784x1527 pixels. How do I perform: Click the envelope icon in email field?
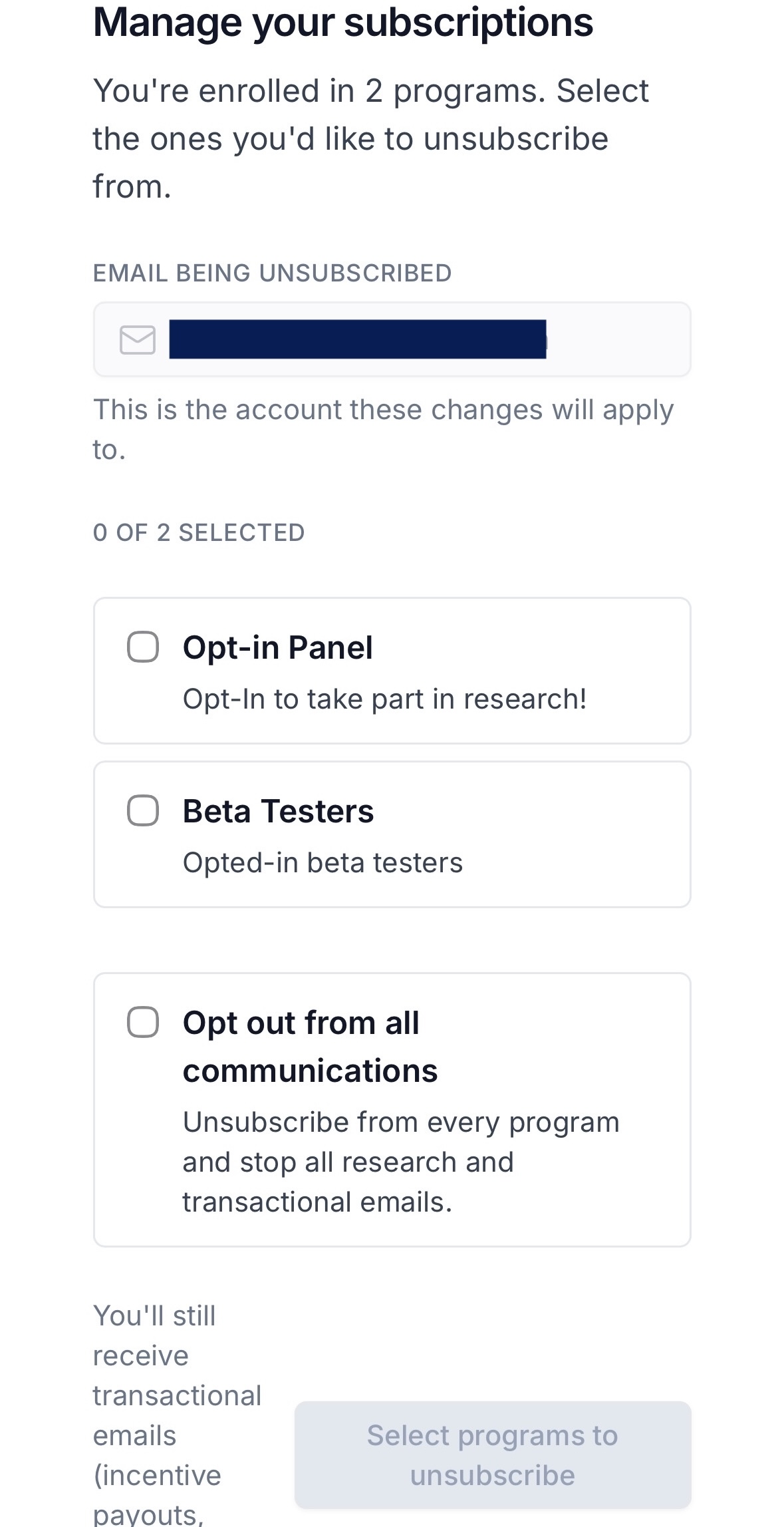coord(138,340)
